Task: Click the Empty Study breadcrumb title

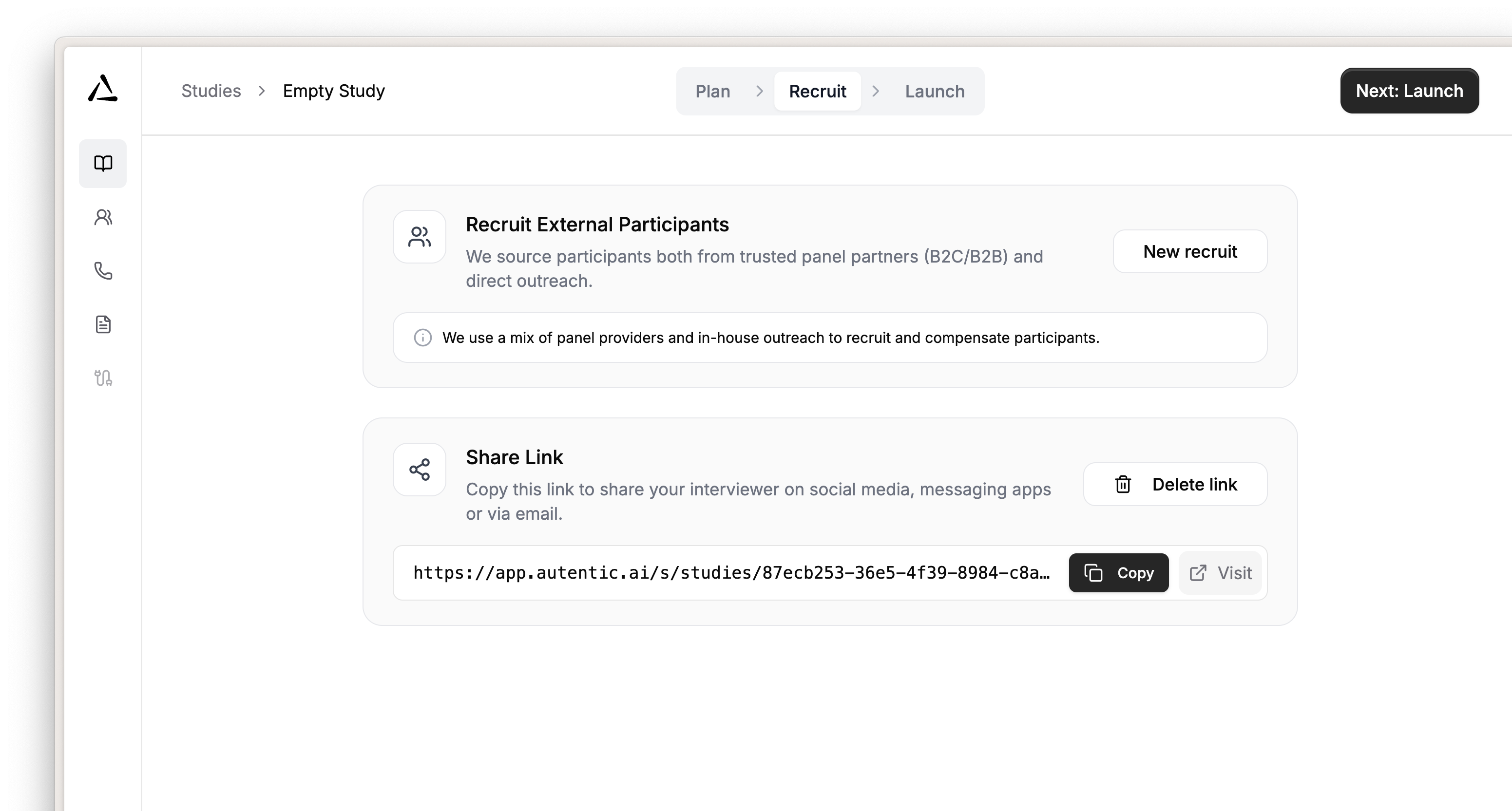Action: (x=333, y=91)
